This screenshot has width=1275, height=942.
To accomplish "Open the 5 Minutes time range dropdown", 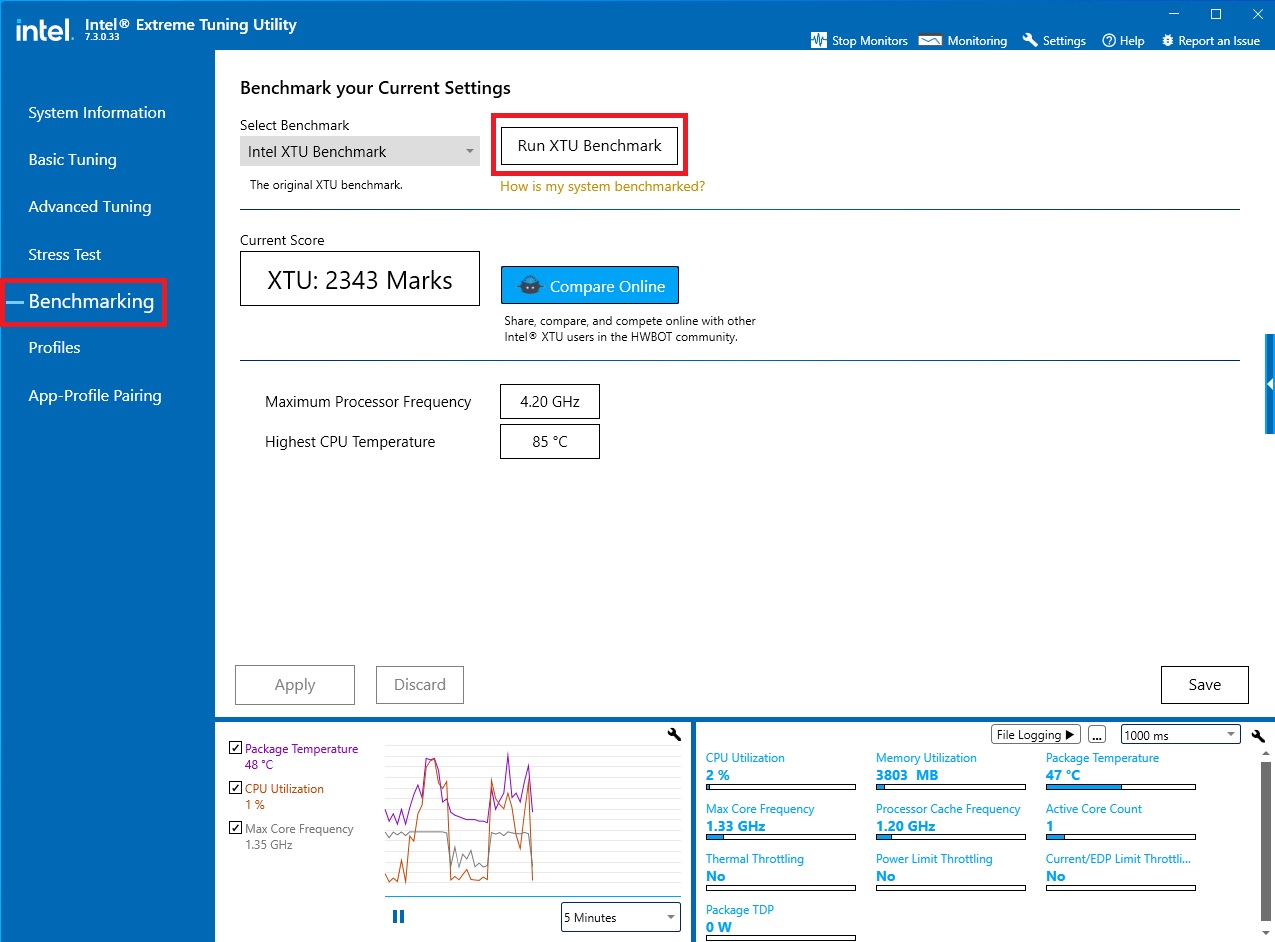I will [620, 917].
